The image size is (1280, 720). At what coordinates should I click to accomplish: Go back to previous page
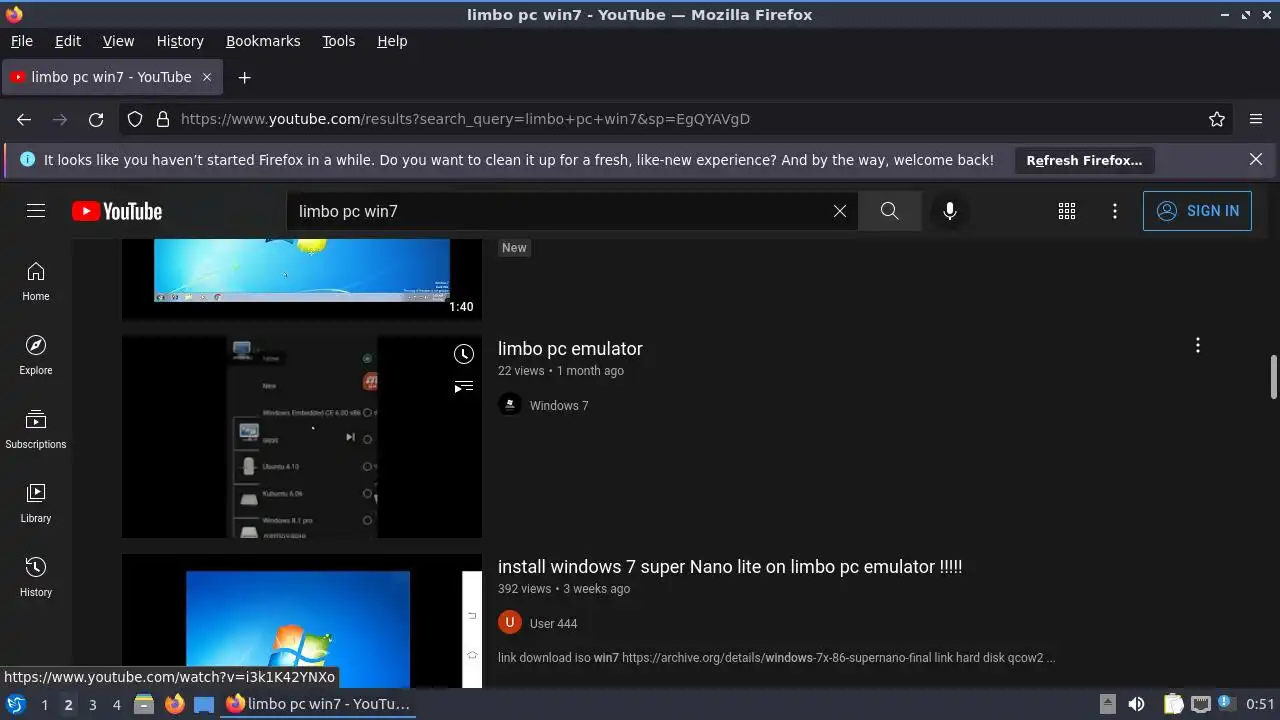[24, 119]
